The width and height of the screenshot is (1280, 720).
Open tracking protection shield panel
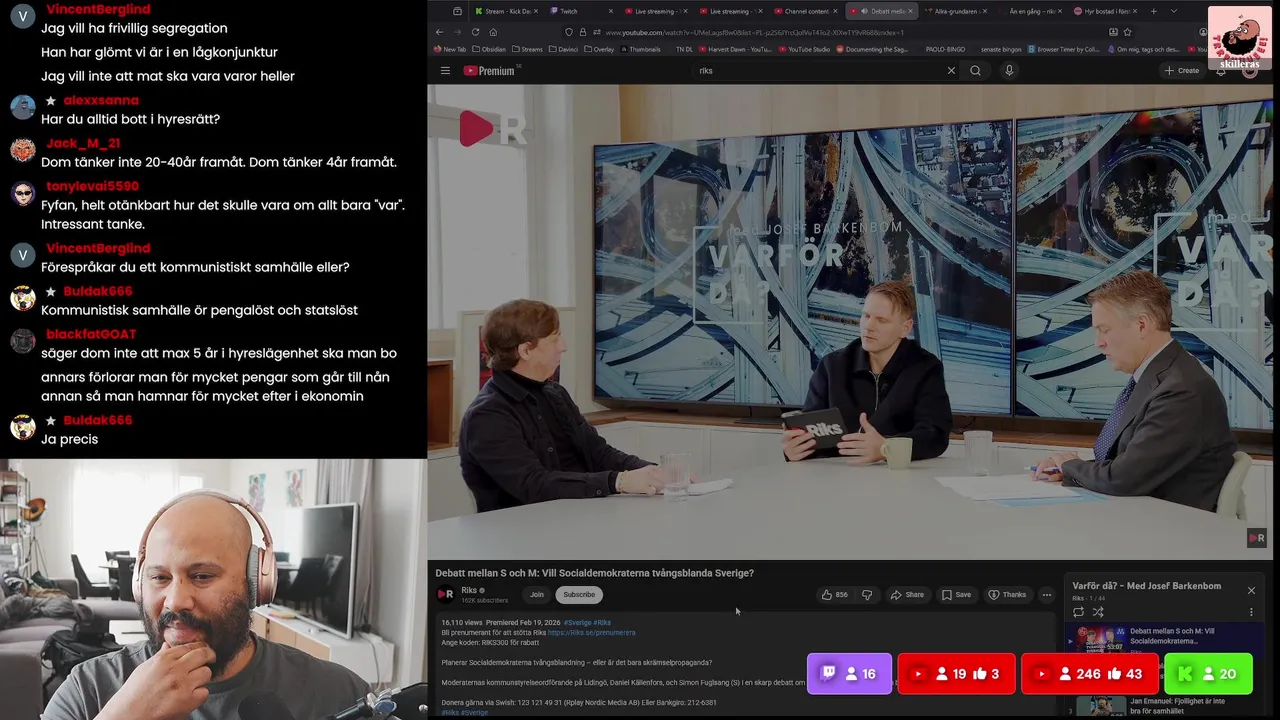568,32
